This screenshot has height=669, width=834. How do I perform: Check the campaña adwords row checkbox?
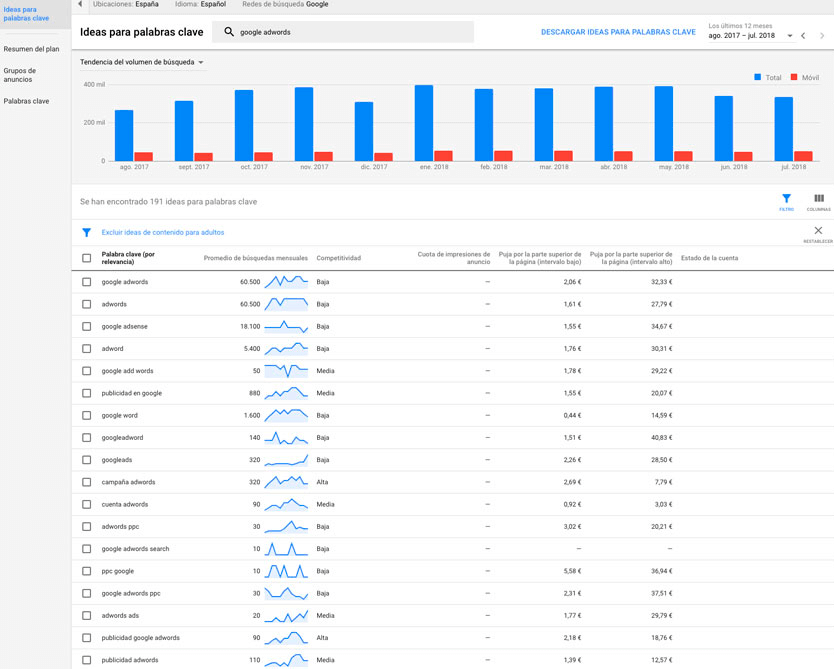tap(87, 482)
